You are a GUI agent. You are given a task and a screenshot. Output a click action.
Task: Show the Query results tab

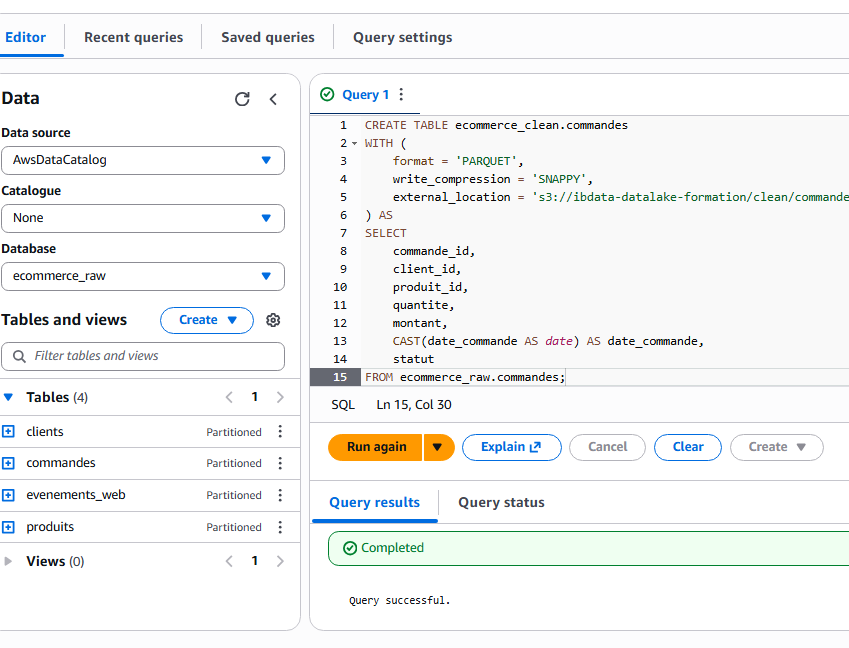tap(375, 502)
